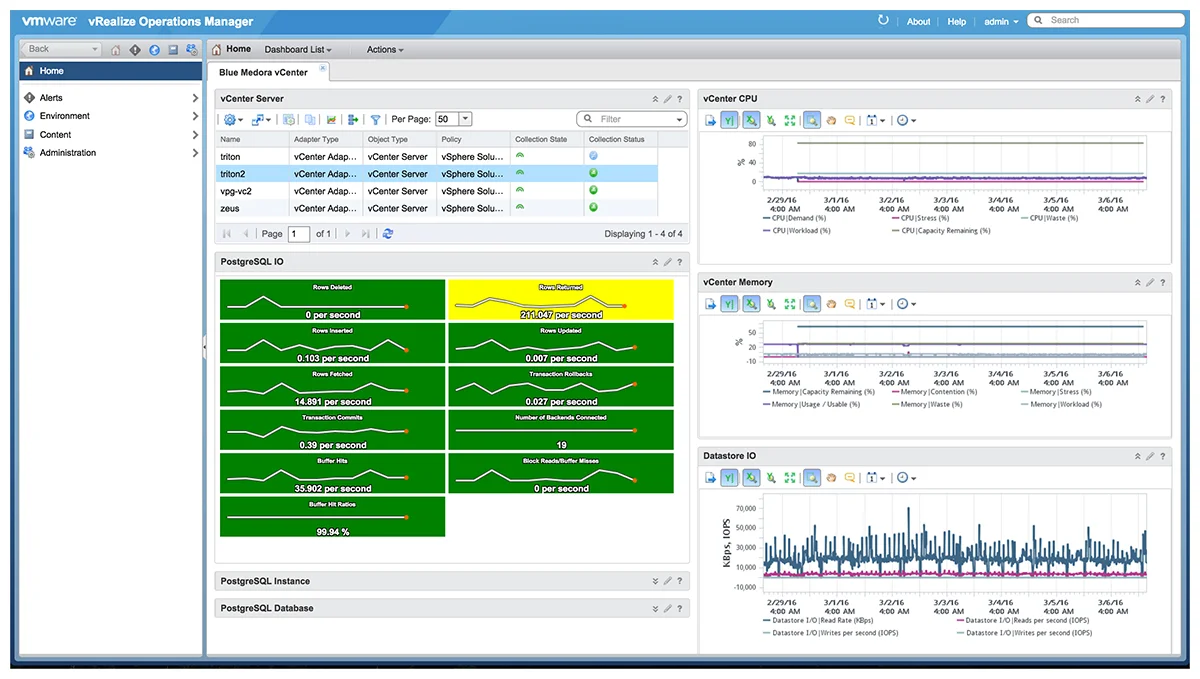Viewport: 1200px width, 679px height.
Task: Click the yellow Rows Returned metric tile
Action: click(x=561, y=300)
